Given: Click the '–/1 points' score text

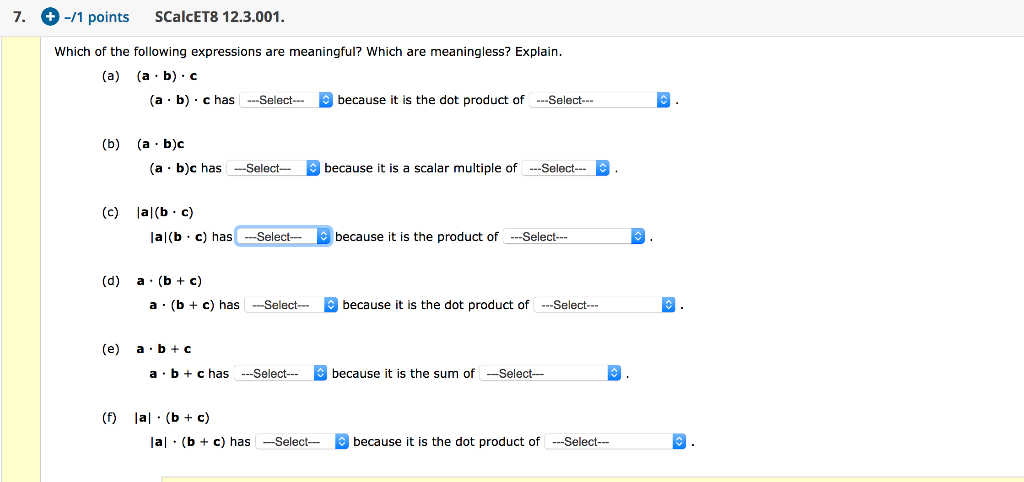Looking at the screenshot, I should pyautogui.click(x=97, y=18).
